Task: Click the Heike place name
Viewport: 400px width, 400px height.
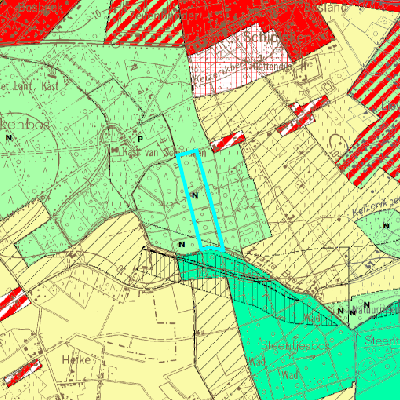Action: [76, 360]
